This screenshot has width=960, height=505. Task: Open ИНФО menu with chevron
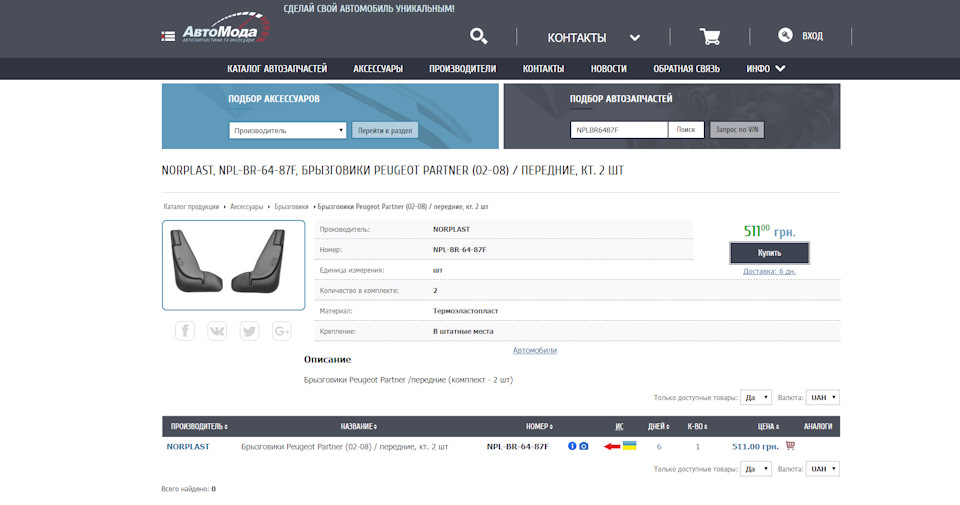(765, 69)
